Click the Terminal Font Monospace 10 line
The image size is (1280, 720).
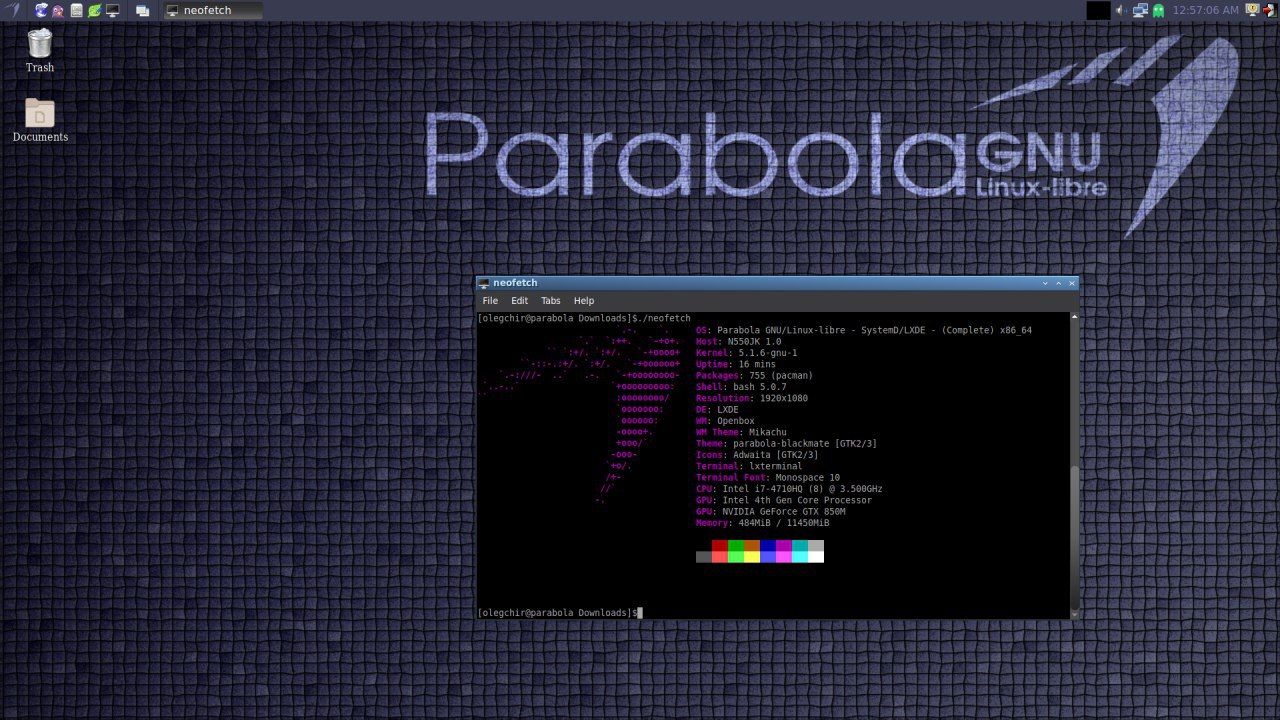[768, 478]
